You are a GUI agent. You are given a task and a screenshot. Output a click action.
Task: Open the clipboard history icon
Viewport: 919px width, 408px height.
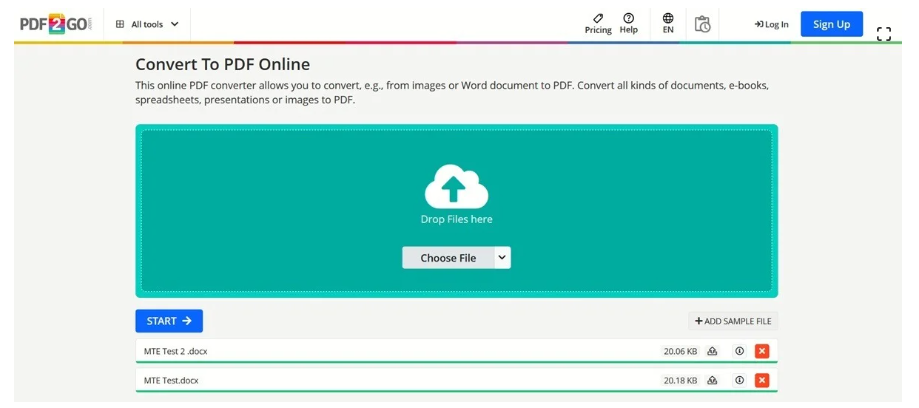coord(703,24)
